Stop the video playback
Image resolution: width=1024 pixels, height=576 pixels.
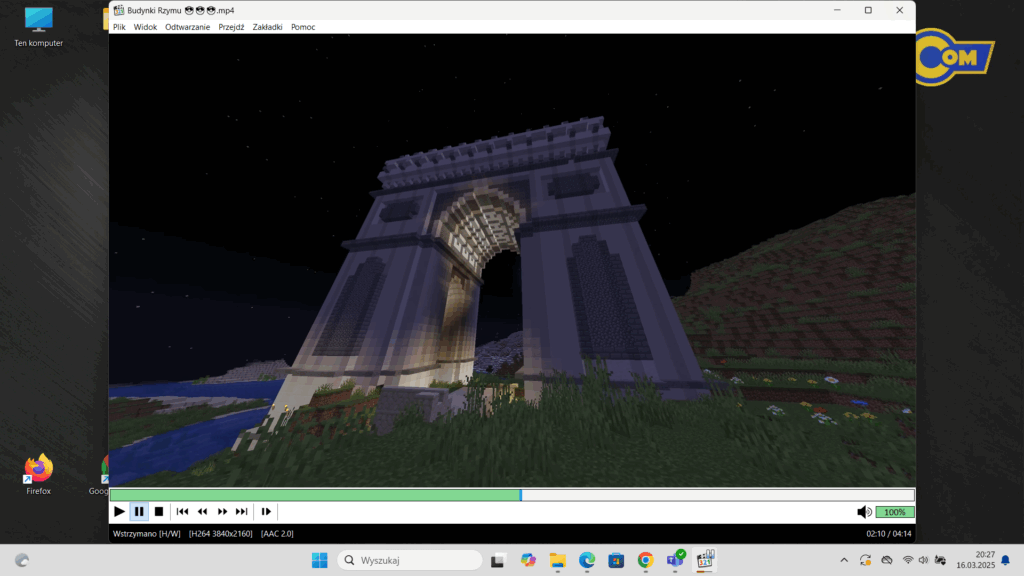click(x=159, y=512)
